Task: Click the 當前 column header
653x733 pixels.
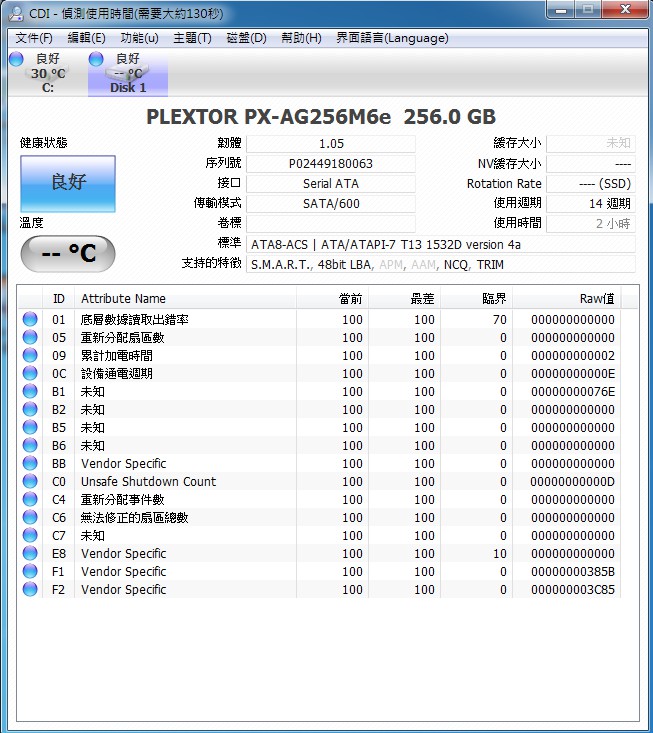Action: click(x=332, y=298)
